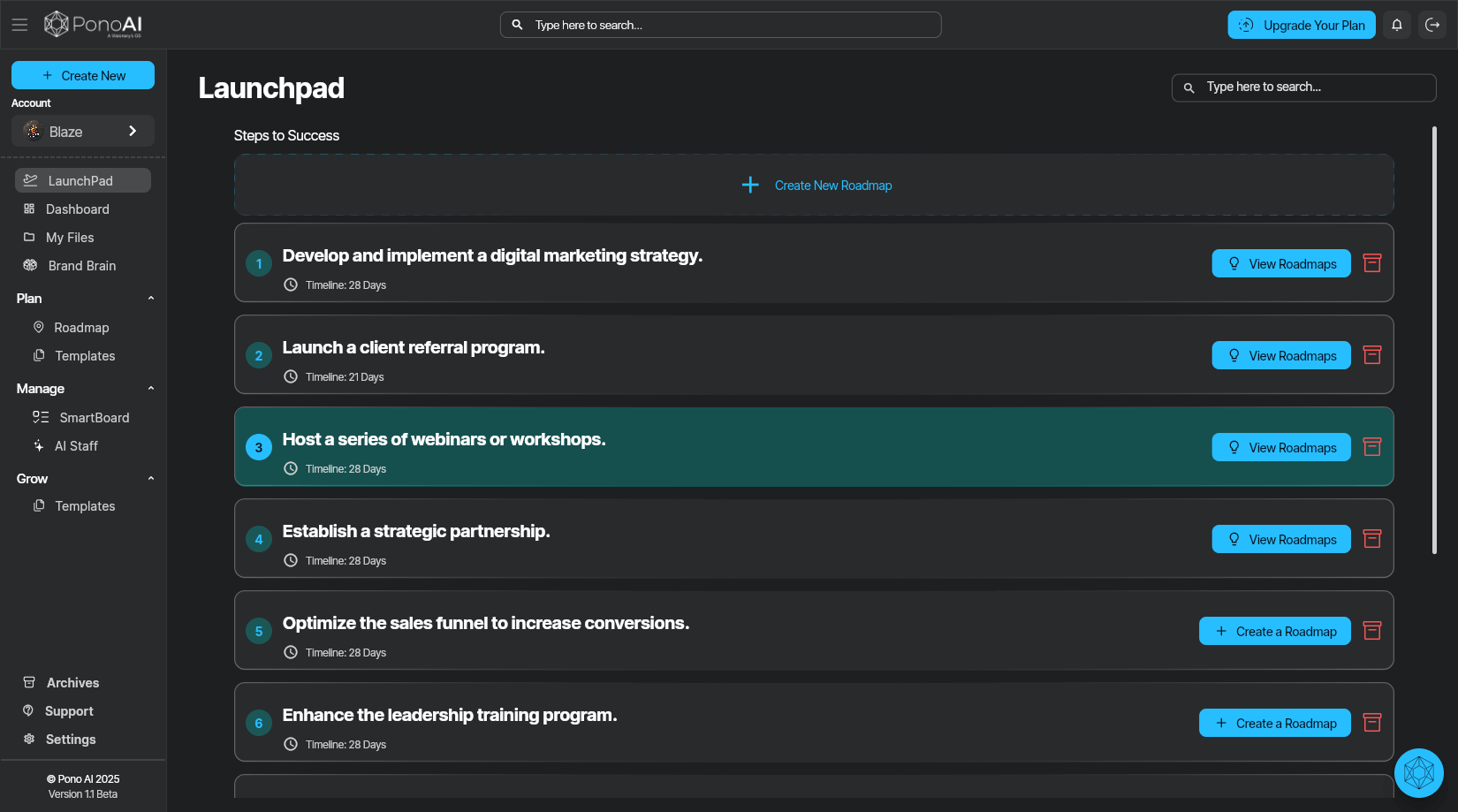
Task: Select the SmartBoard panel
Action: pyautogui.click(x=94, y=417)
